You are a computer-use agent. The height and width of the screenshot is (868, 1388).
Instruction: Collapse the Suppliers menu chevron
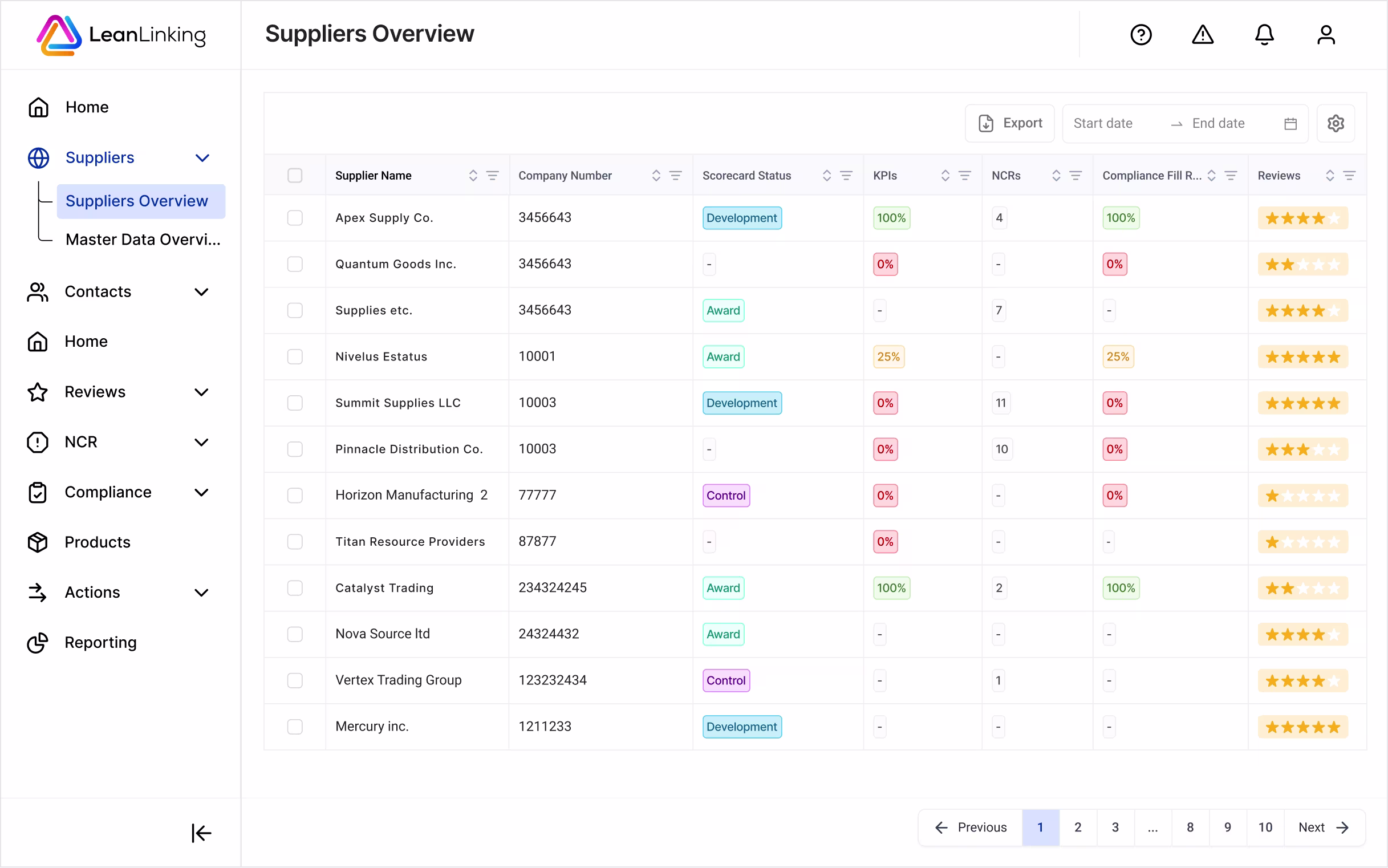pos(202,158)
